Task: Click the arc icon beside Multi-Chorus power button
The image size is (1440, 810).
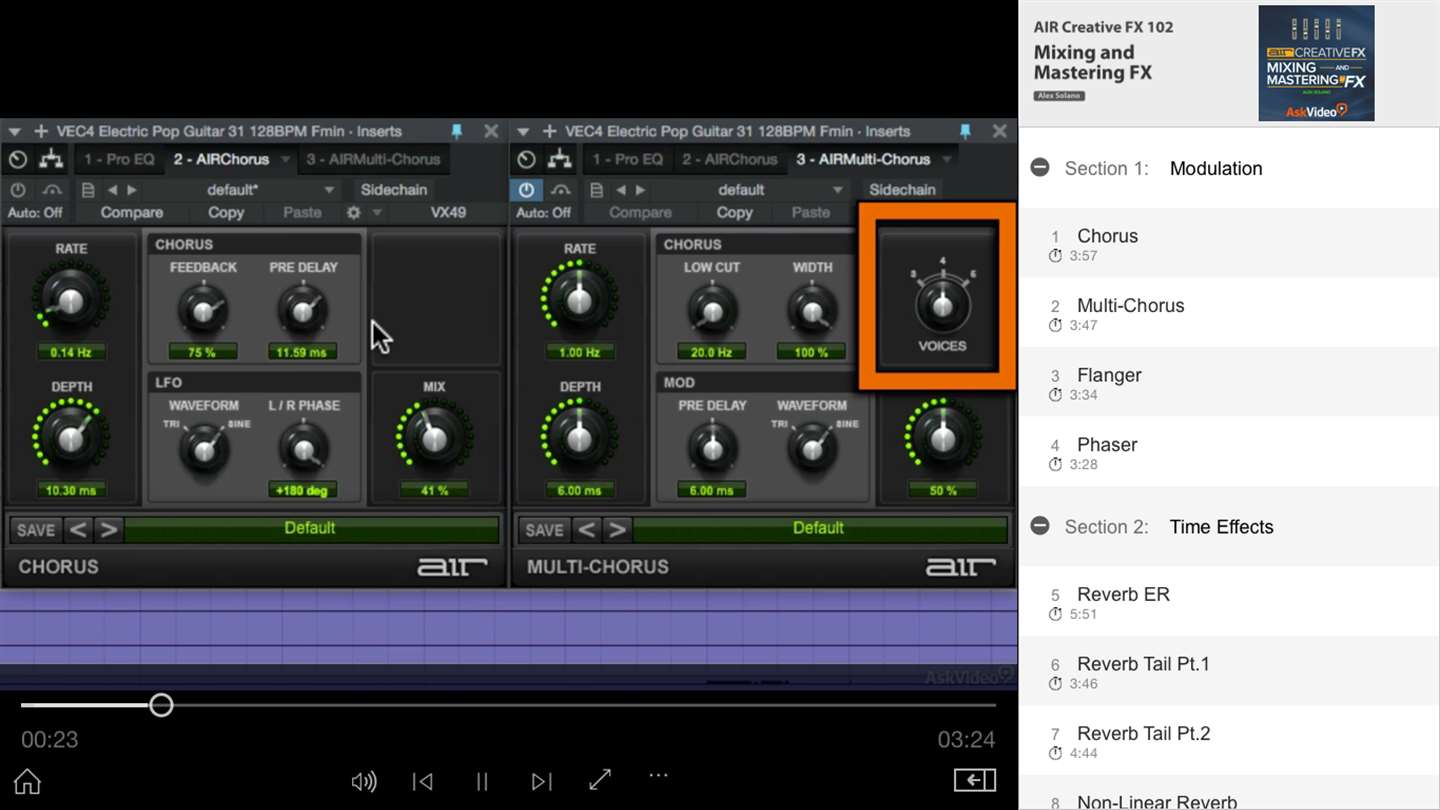Action: [560, 190]
